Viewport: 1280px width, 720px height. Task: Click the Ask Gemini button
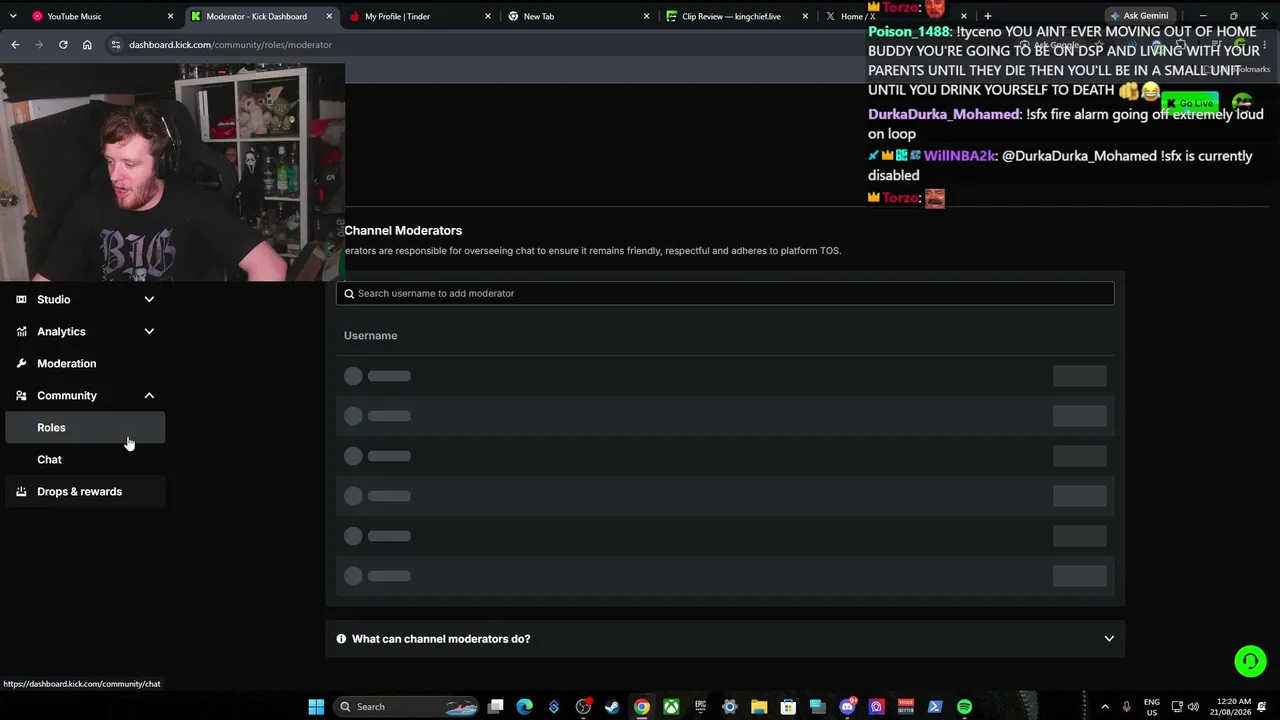point(1138,16)
